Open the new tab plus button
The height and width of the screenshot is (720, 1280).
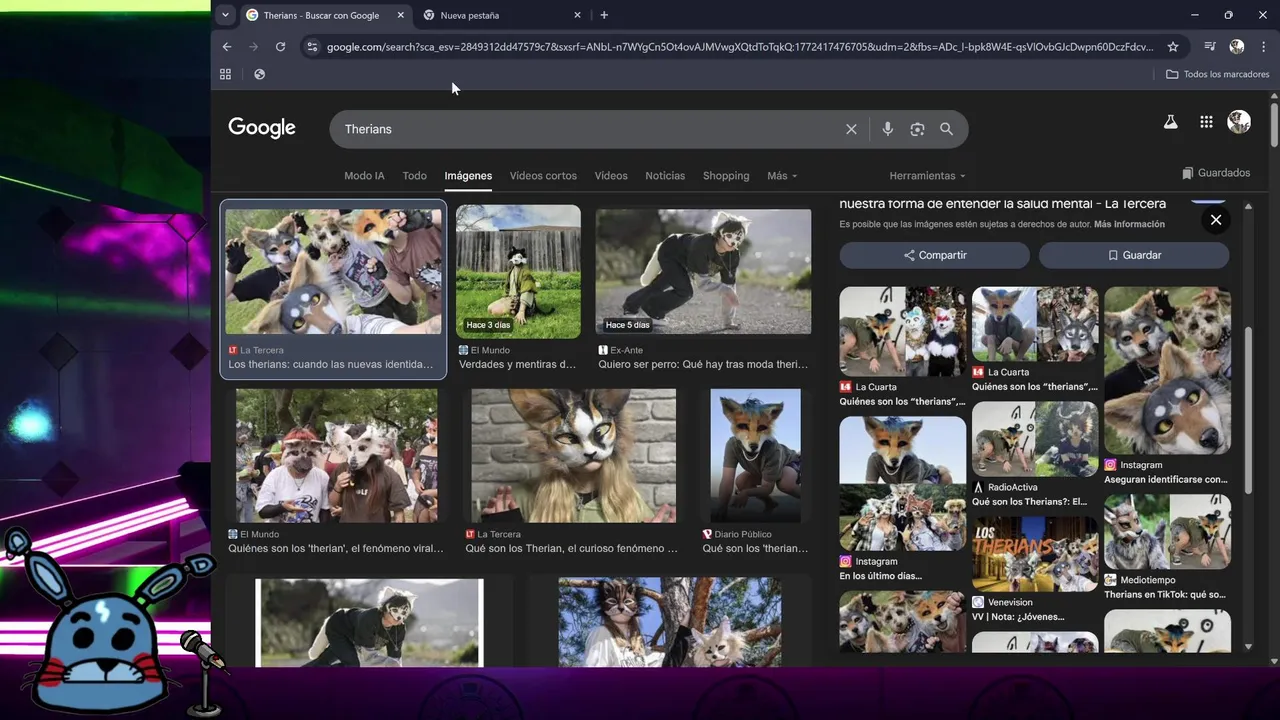click(x=604, y=15)
